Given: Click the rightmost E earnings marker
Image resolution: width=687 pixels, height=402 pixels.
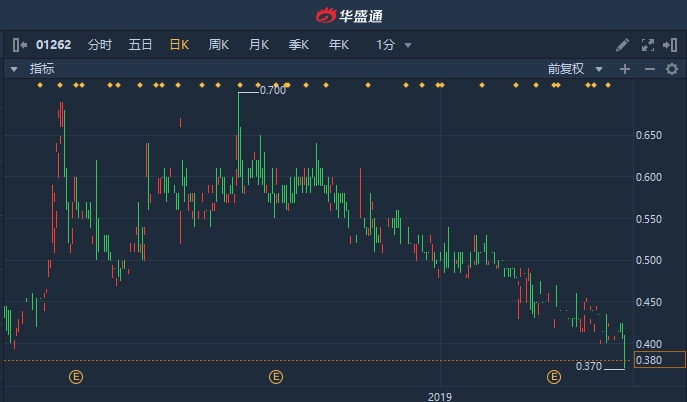Looking at the screenshot, I should (x=553, y=377).
